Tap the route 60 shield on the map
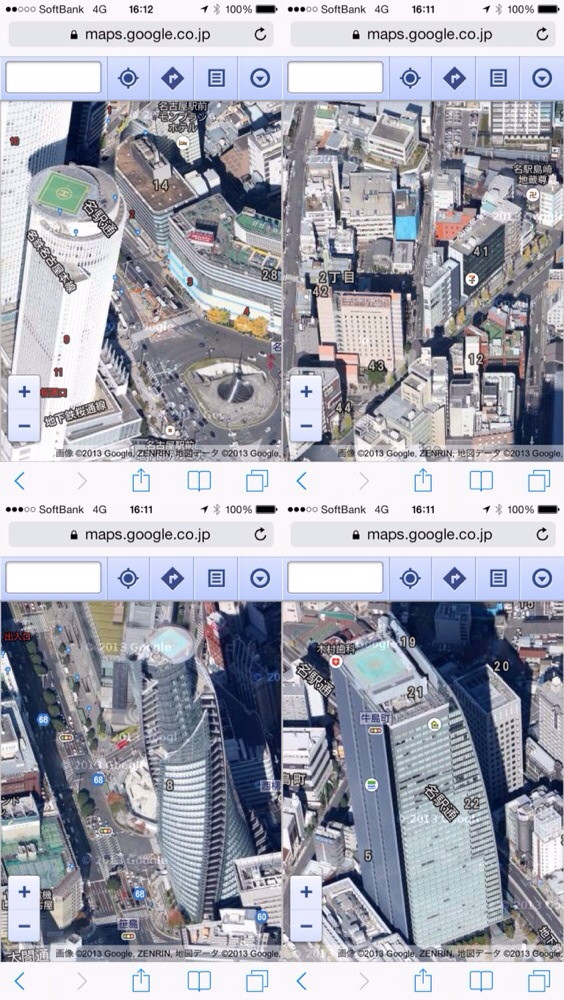 click(x=262, y=917)
